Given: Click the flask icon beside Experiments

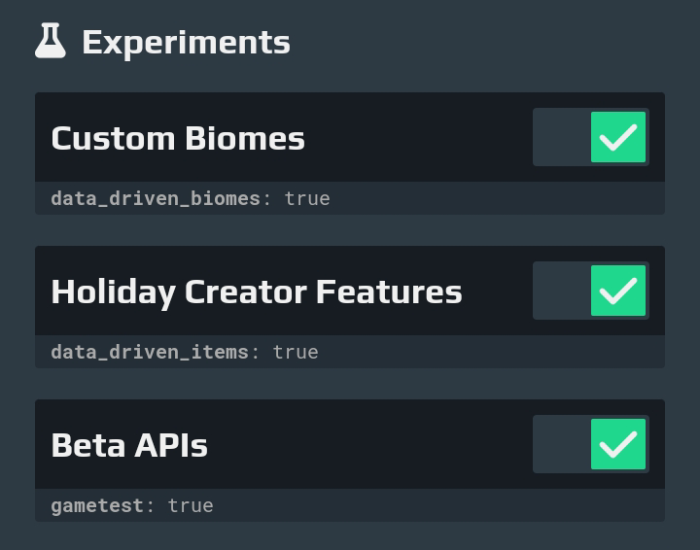Looking at the screenshot, I should 50,41.
